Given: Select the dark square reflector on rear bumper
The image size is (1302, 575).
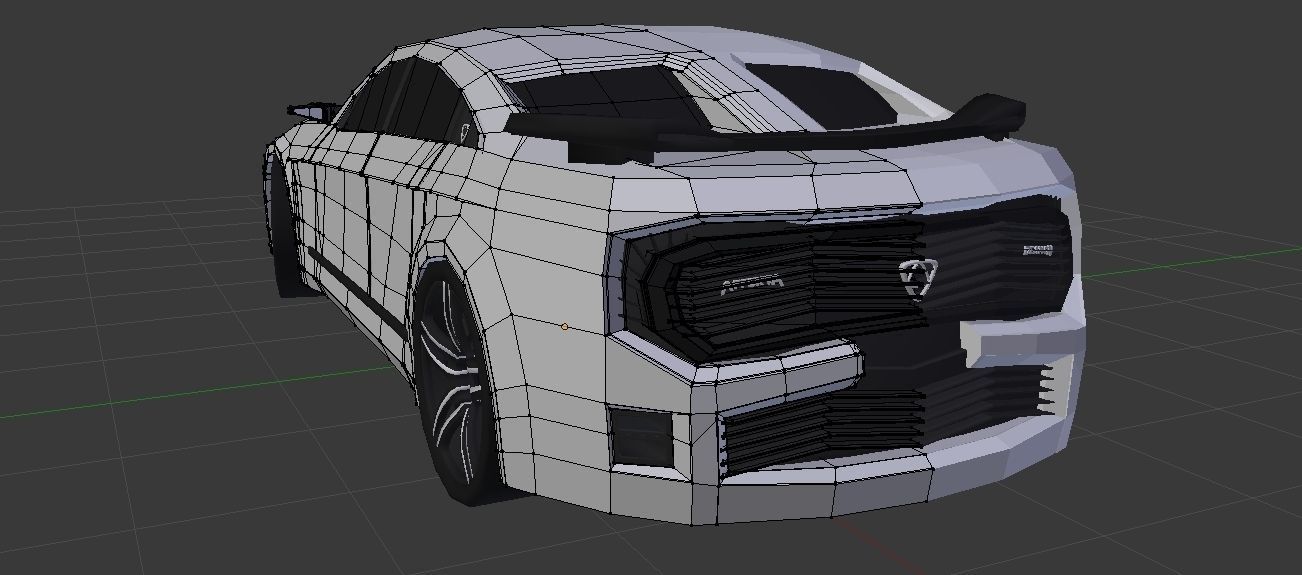Looking at the screenshot, I should pos(641,436).
